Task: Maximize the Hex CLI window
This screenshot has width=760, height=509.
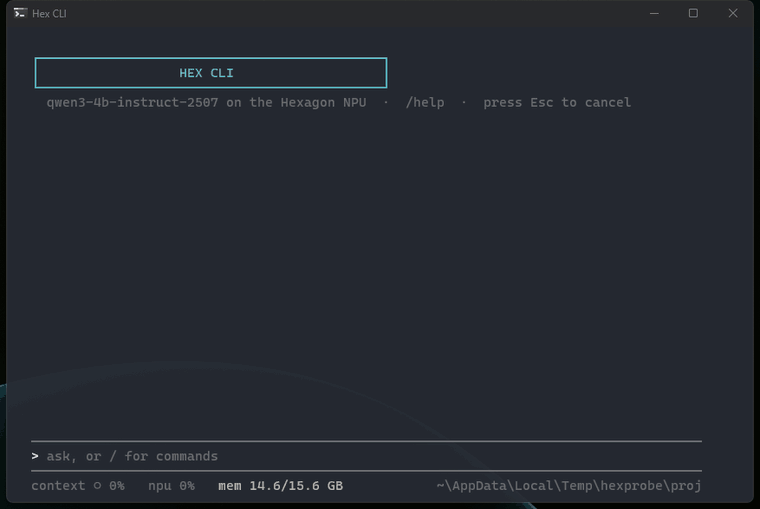Action: pyautogui.click(x=693, y=13)
